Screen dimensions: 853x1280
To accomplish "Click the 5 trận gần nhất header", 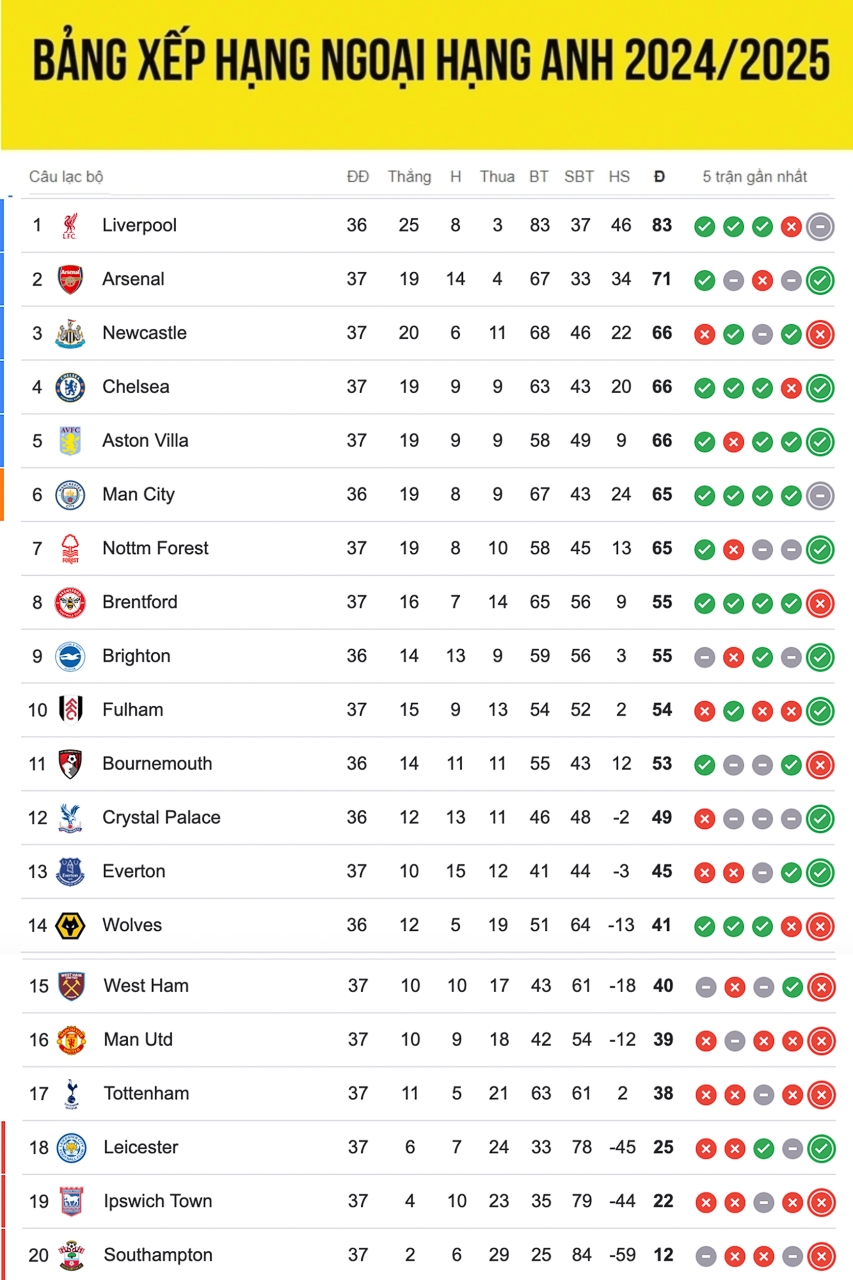I will point(755,177).
